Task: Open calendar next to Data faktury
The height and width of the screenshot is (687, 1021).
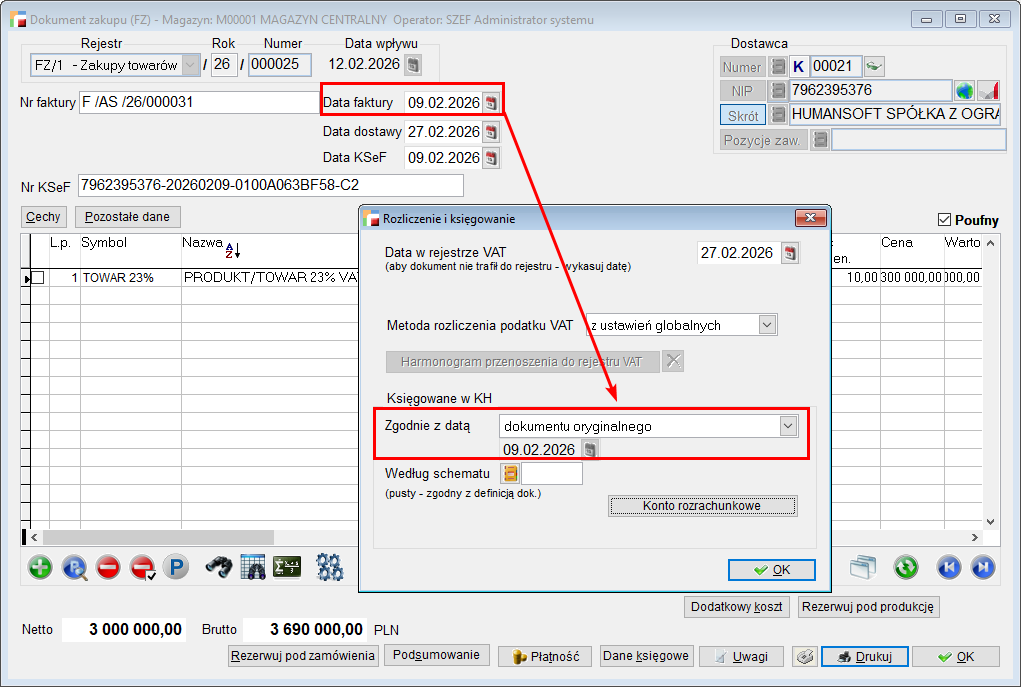Action: point(491,102)
